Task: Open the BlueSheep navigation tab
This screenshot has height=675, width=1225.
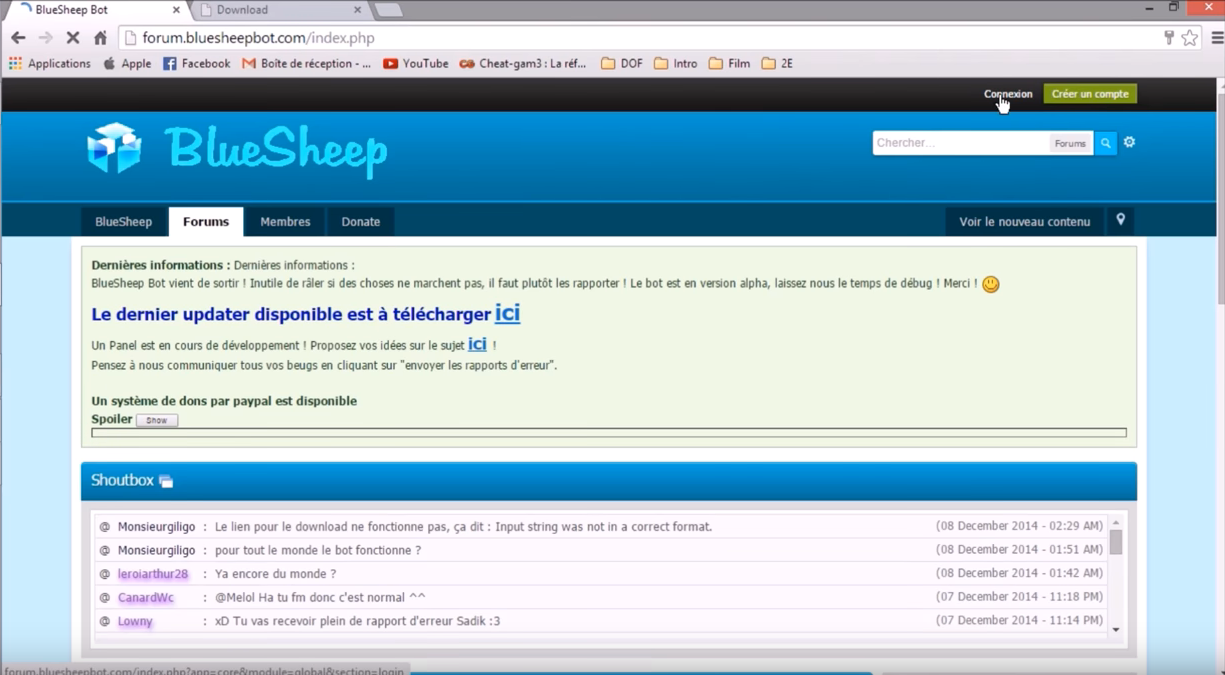Action: tap(124, 222)
